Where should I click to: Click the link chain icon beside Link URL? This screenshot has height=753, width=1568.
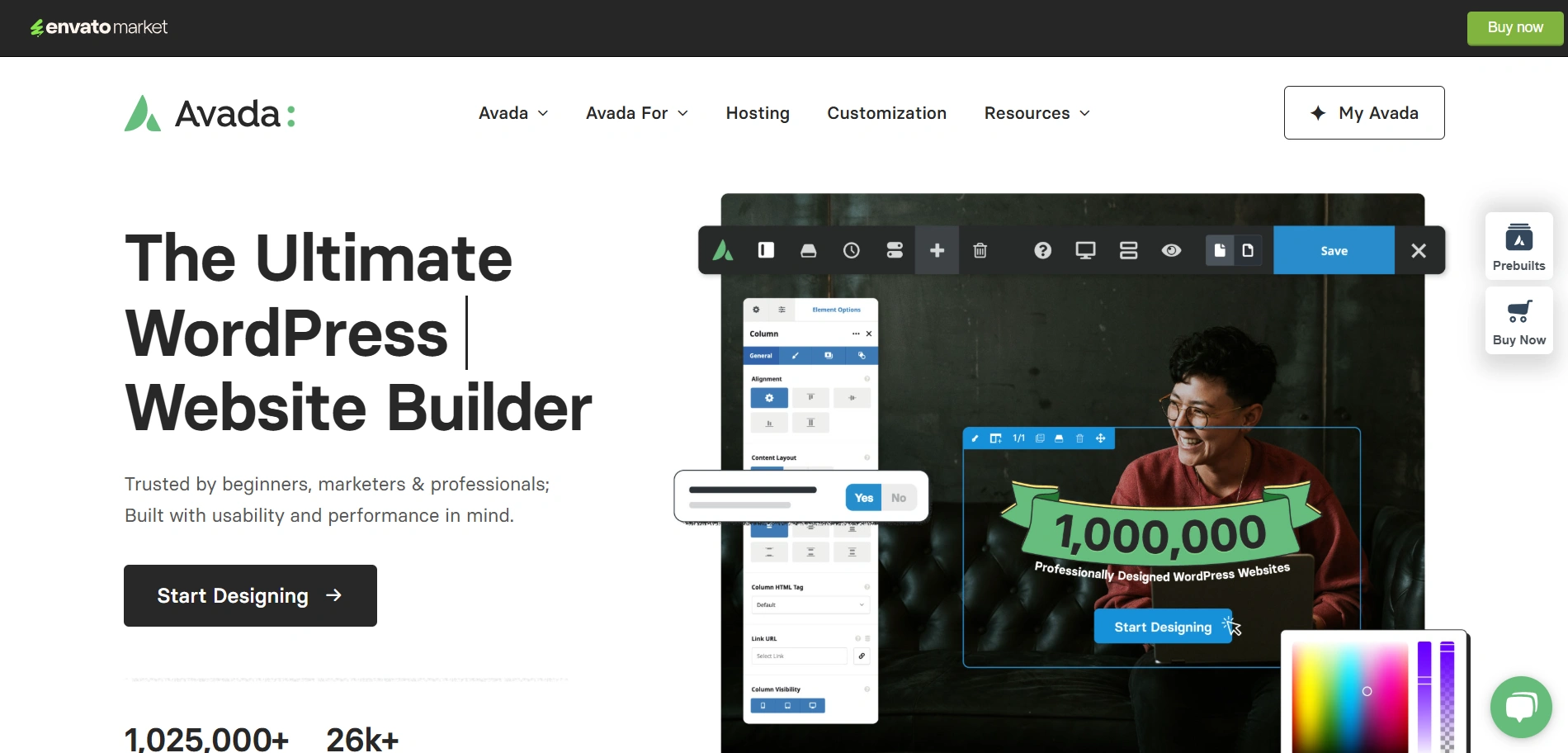coord(862,656)
